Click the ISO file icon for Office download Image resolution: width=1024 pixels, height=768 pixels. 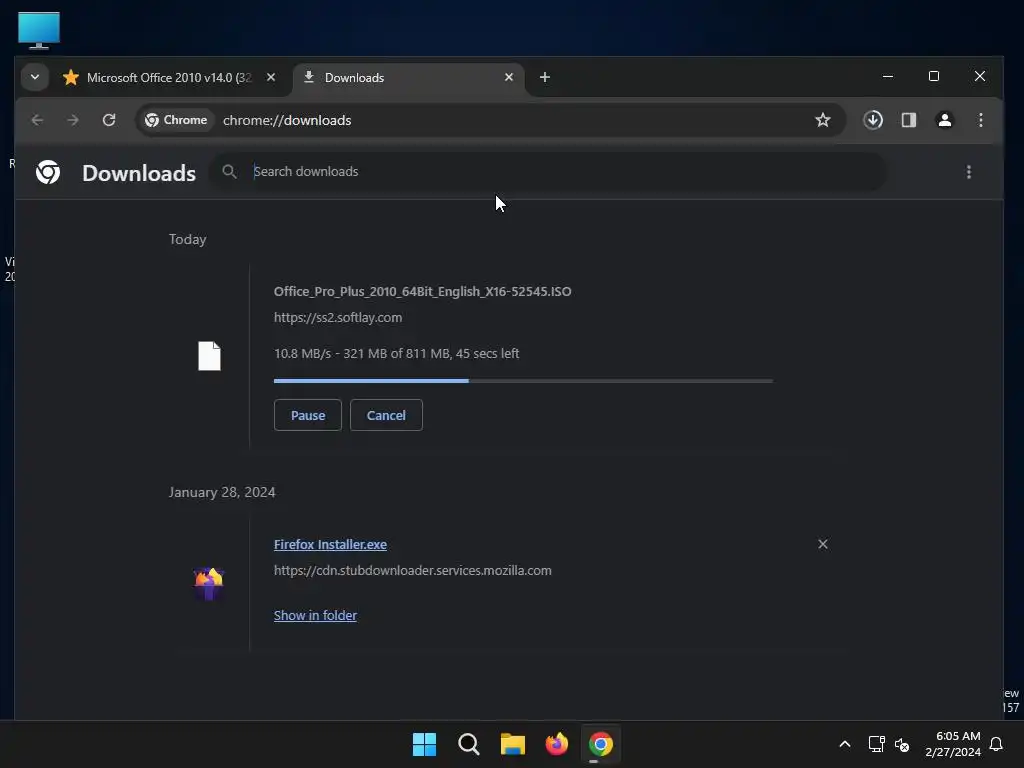point(210,356)
